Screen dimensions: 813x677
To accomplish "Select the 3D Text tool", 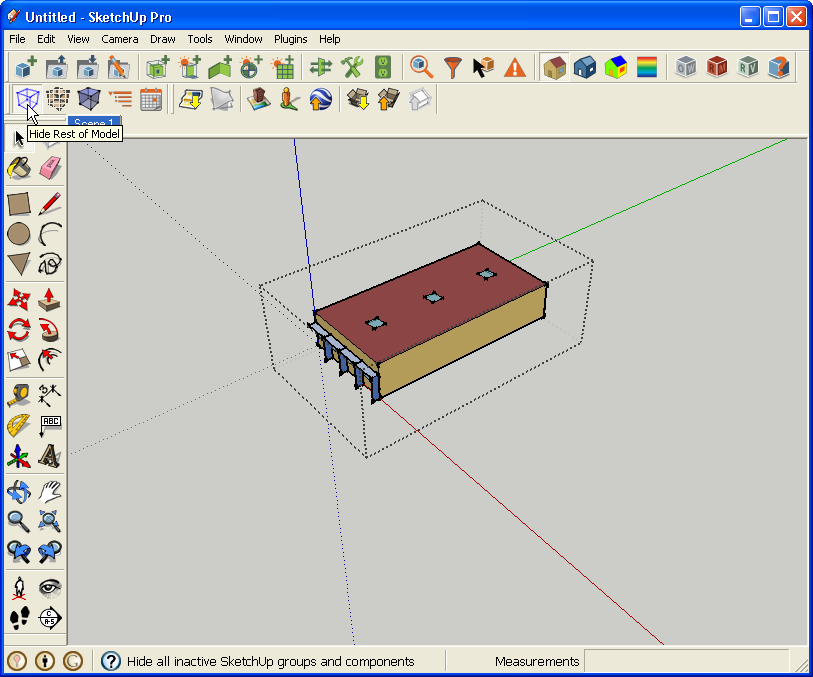I will click(50, 457).
